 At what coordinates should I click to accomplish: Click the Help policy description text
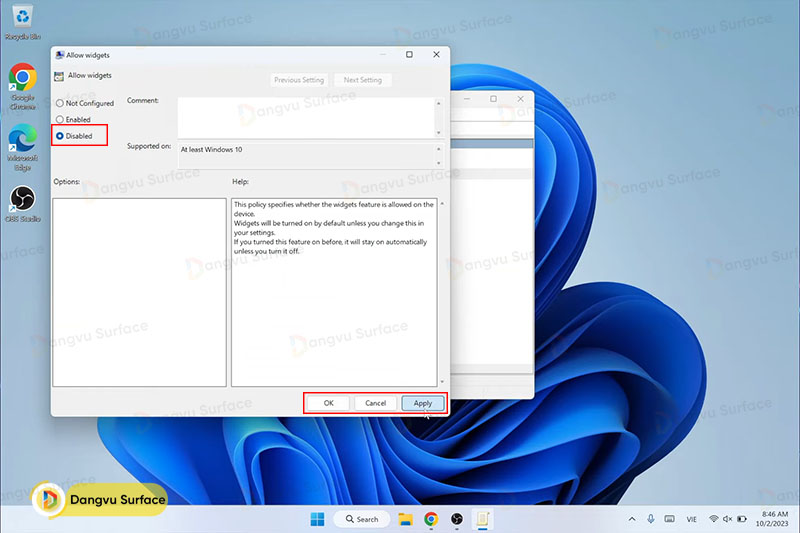click(x=334, y=227)
